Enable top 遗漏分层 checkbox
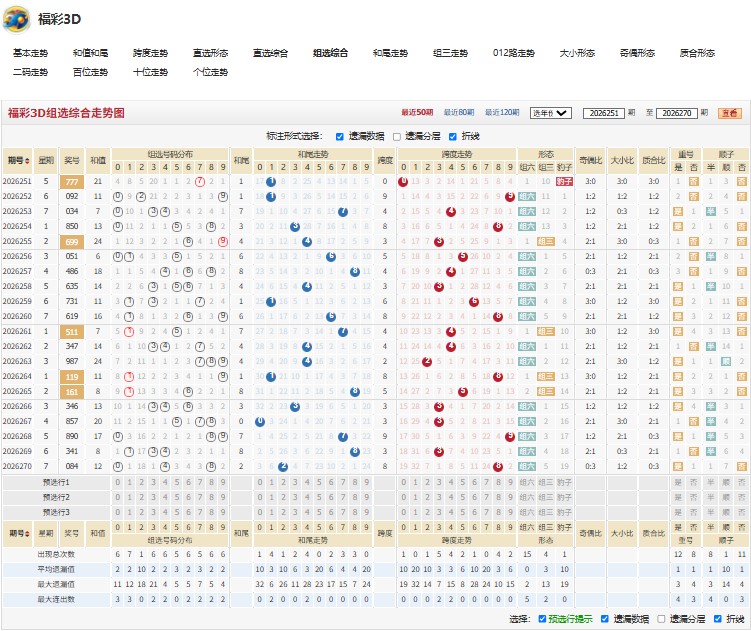This screenshot has height=631, width=751. (397, 137)
